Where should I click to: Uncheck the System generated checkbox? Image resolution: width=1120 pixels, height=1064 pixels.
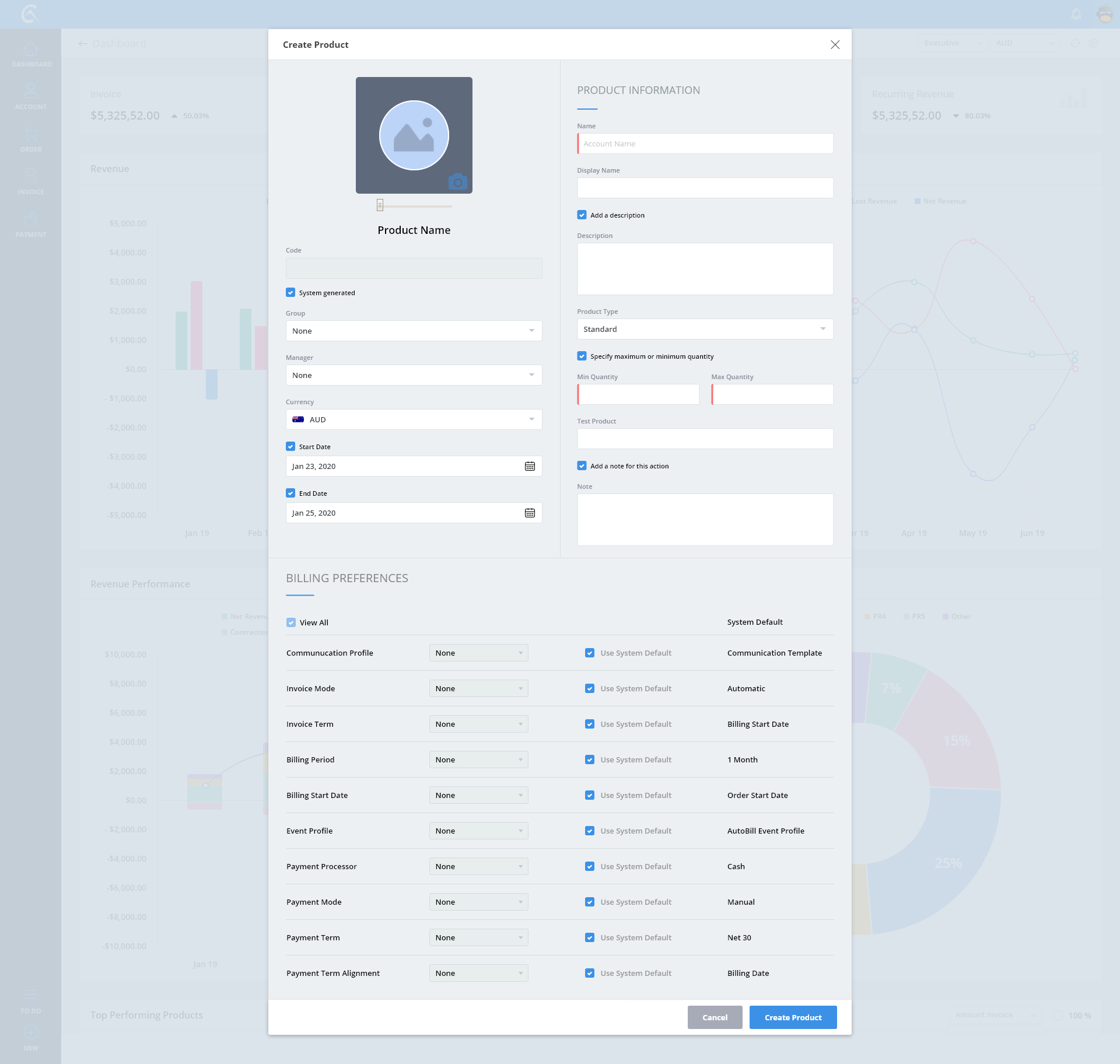coord(290,292)
